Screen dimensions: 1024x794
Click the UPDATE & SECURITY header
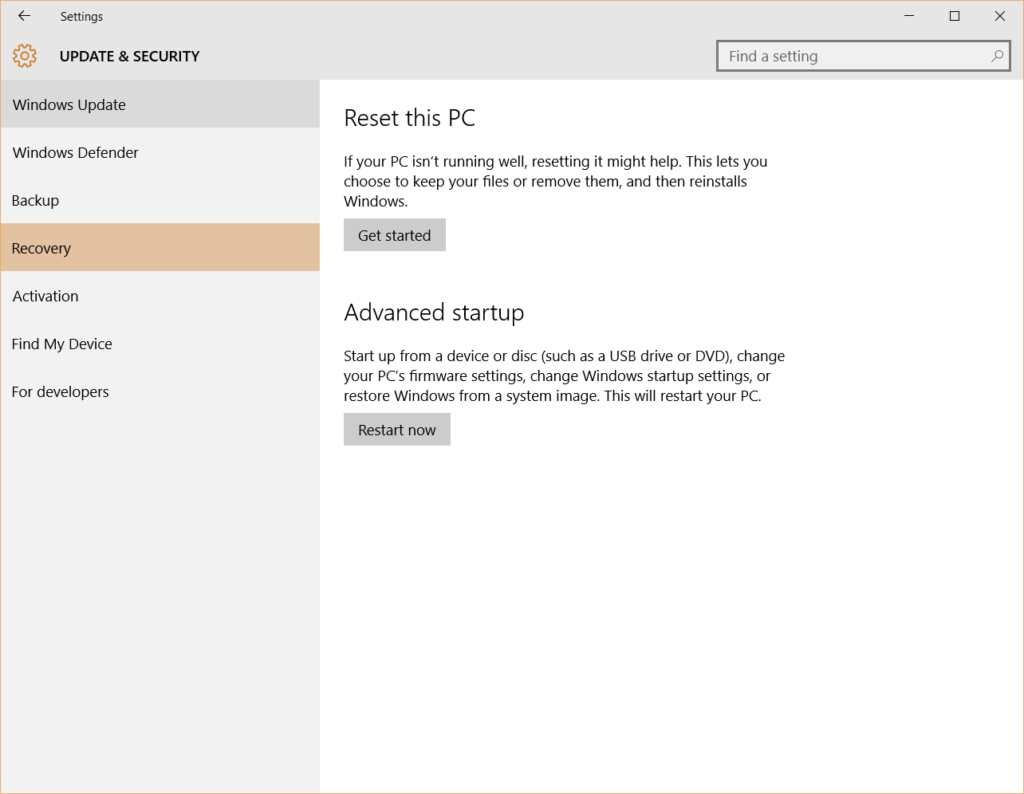130,56
